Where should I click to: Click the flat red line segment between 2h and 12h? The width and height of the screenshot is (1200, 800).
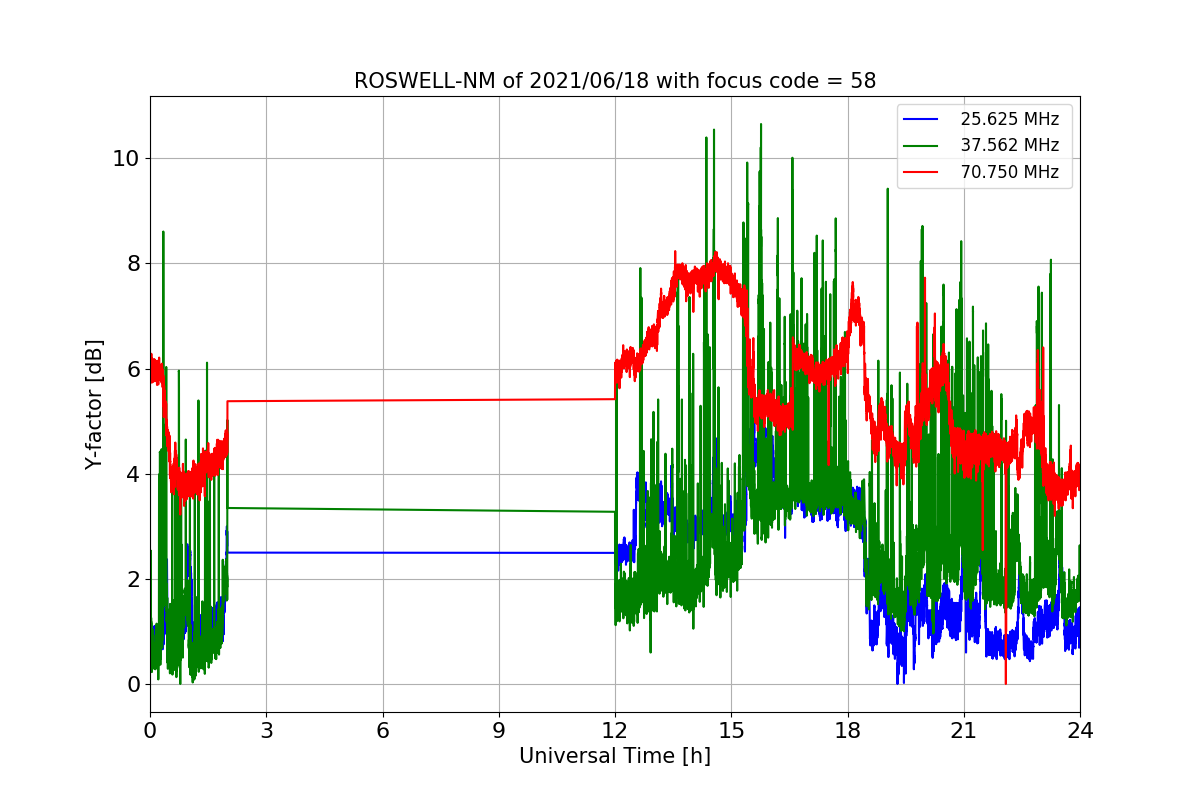point(421,400)
